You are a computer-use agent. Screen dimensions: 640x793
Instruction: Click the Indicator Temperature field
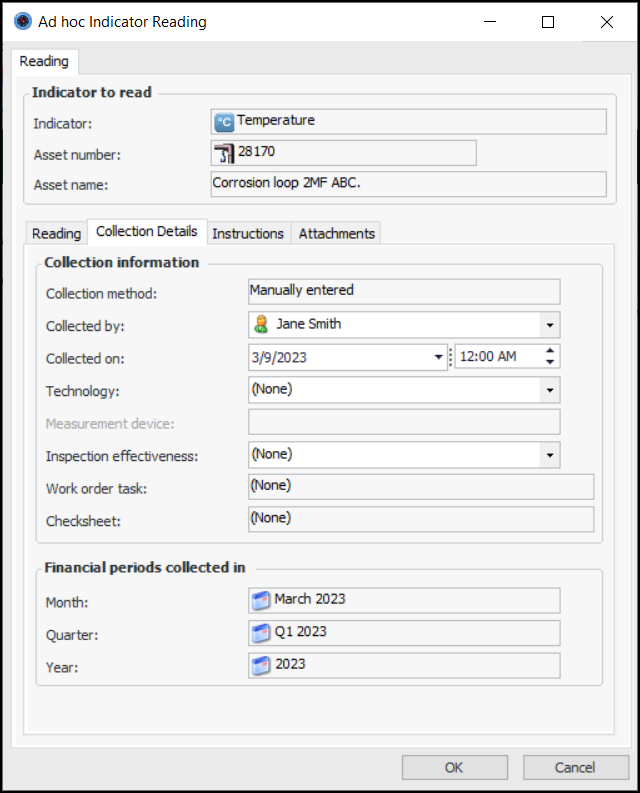[408, 122]
